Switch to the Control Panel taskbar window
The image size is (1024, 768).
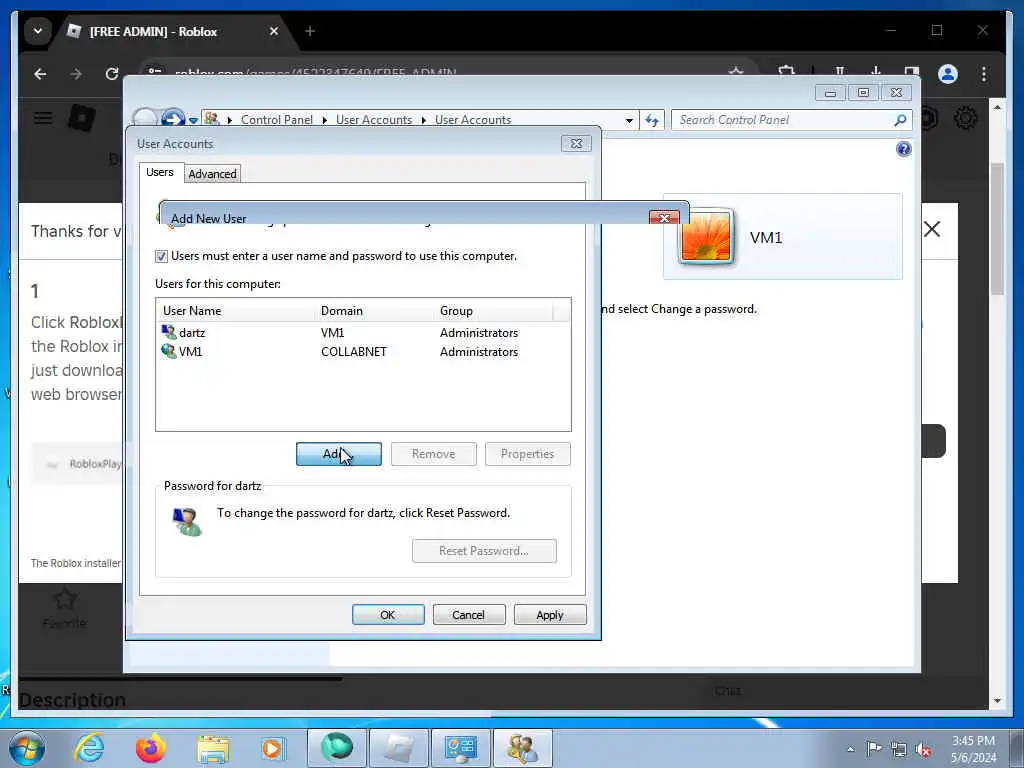click(460, 748)
